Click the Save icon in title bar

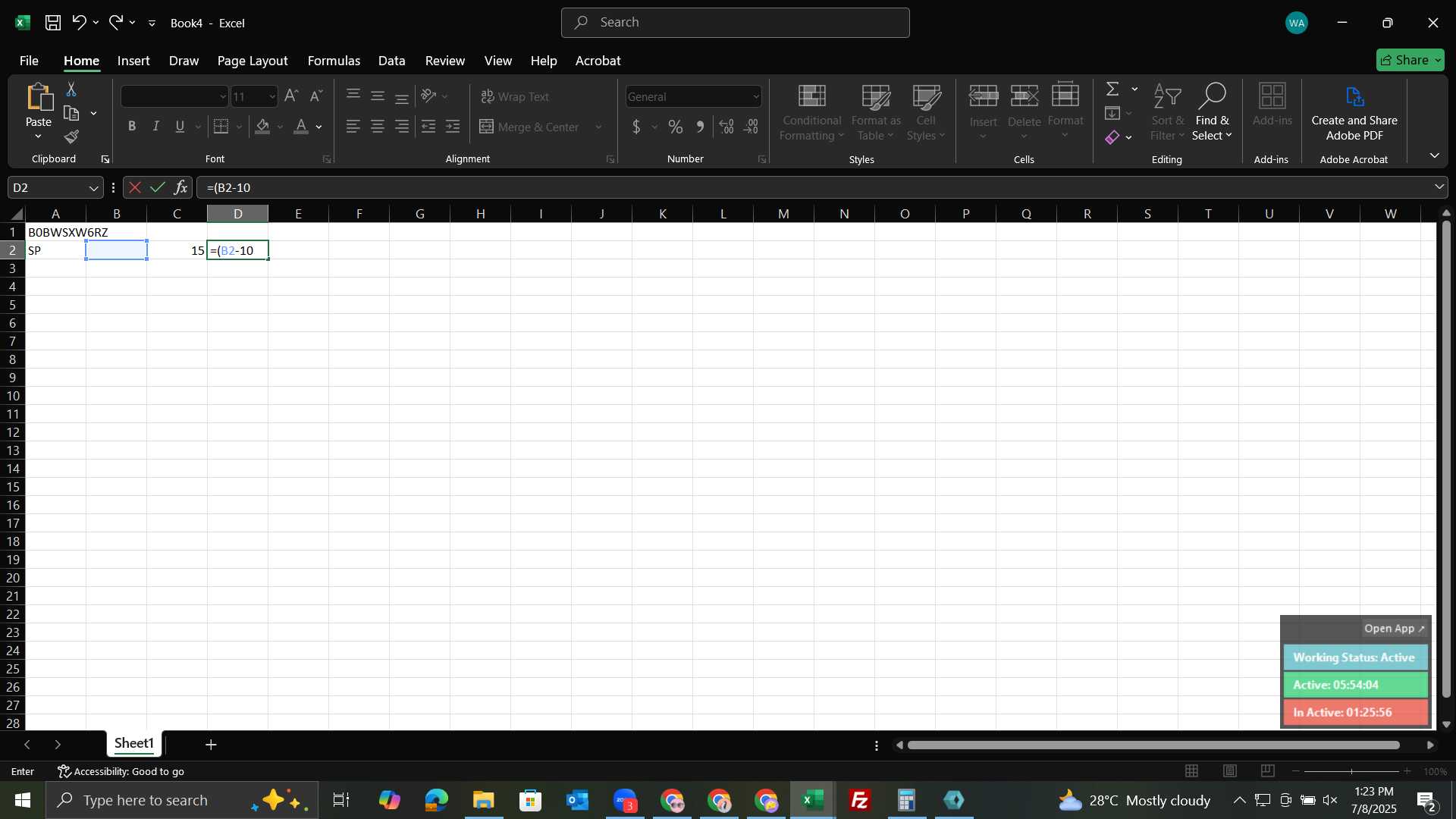point(53,23)
